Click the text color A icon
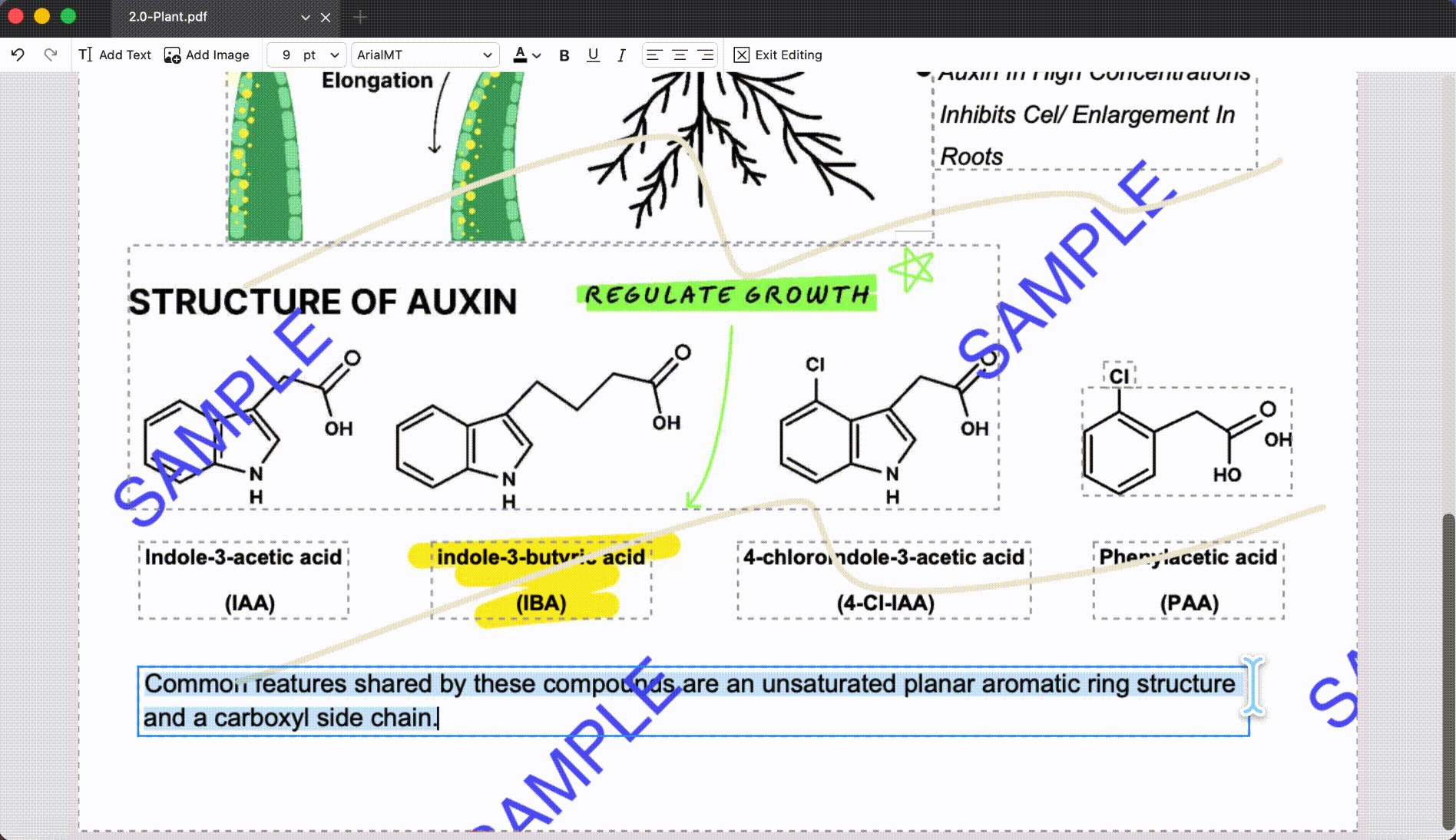Viewport: 1456px width, 840px height. point(520,55)
